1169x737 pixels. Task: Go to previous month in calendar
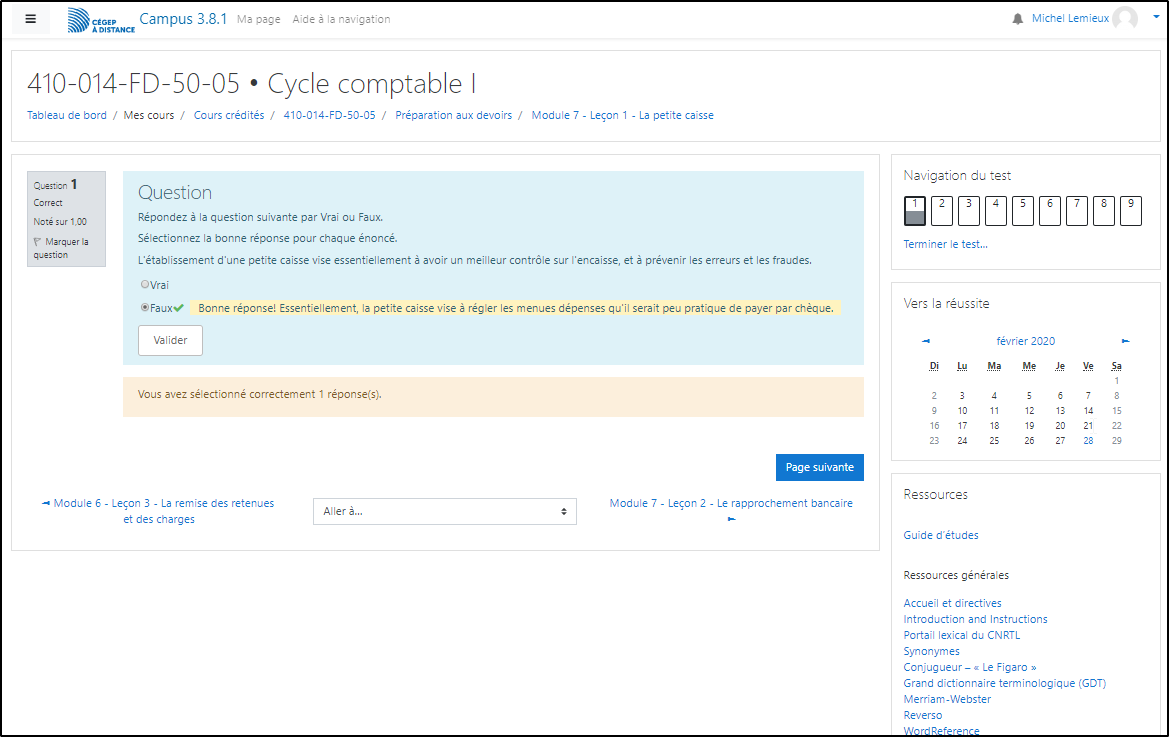coord(925,341)
